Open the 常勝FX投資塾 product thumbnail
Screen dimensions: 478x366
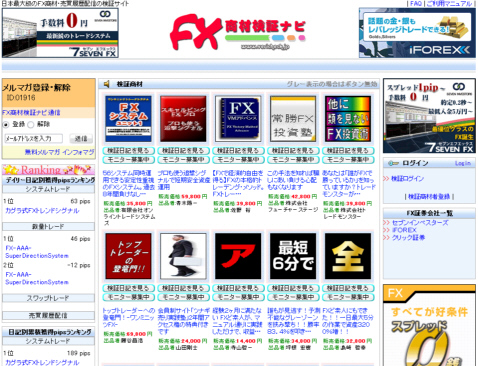pyautogui.click(x=293, y=119)
